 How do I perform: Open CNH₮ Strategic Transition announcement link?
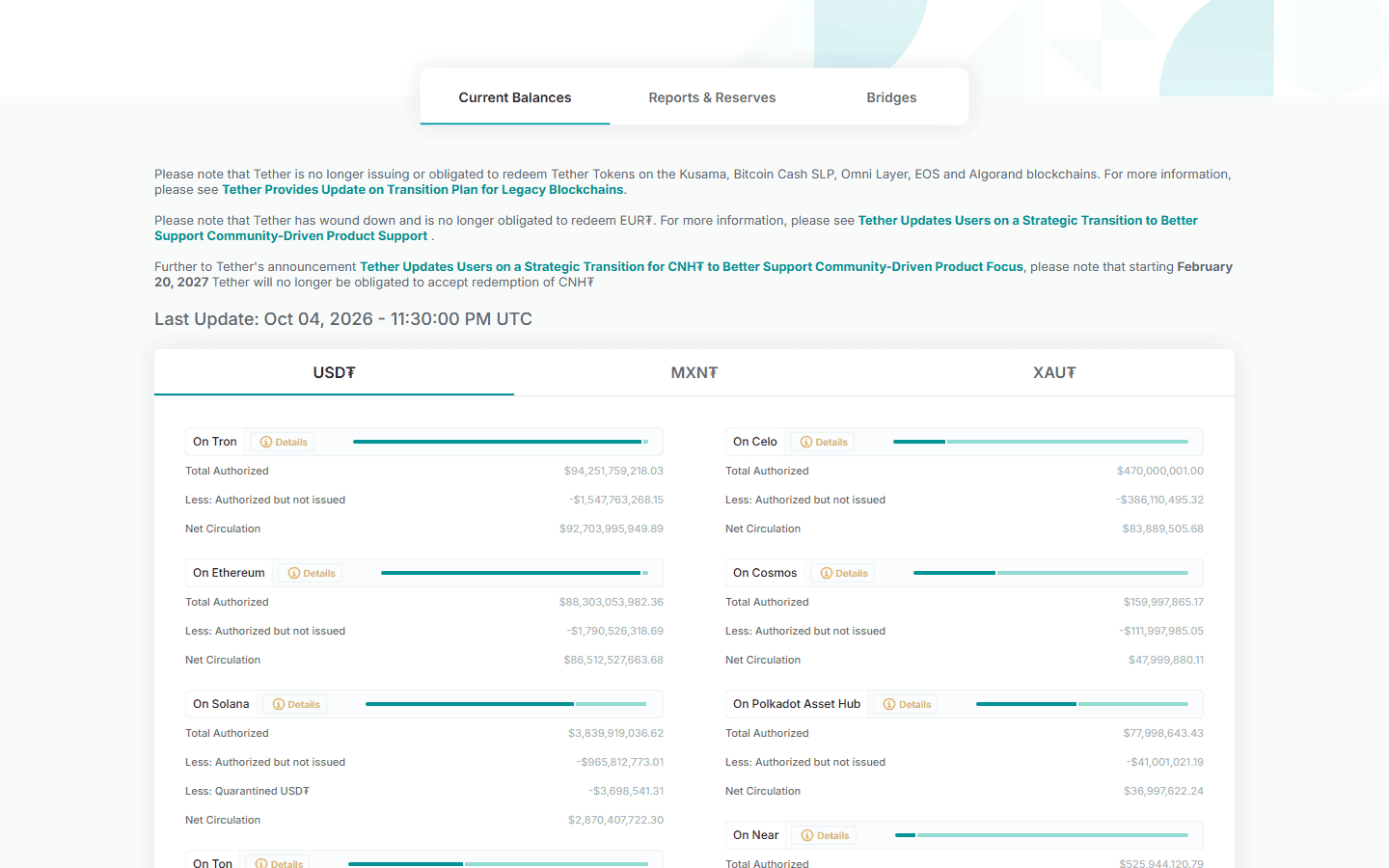pyautogui.click(x=692, y=267)
